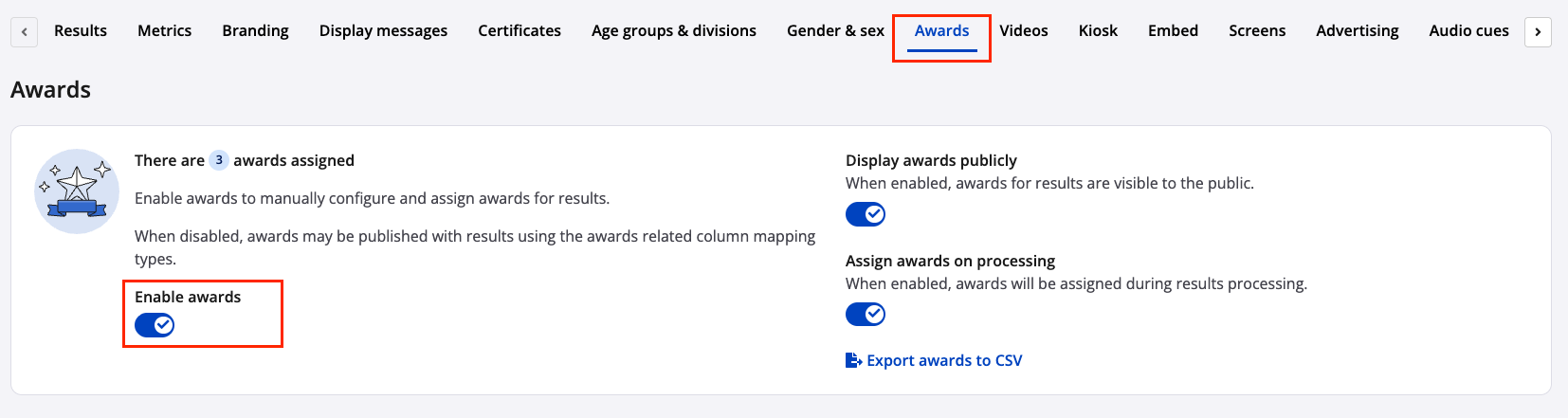Screen dimensions: 1568x418
Task: Switch to Gender & sex tab
Action: point(835,30)
